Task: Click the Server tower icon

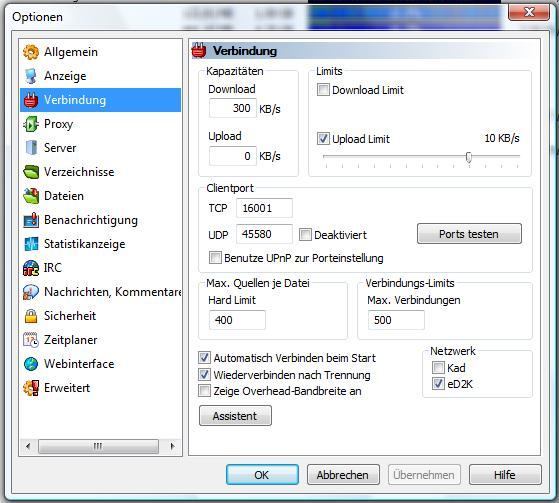Action: pyautogui.click(x=31, y=148)
